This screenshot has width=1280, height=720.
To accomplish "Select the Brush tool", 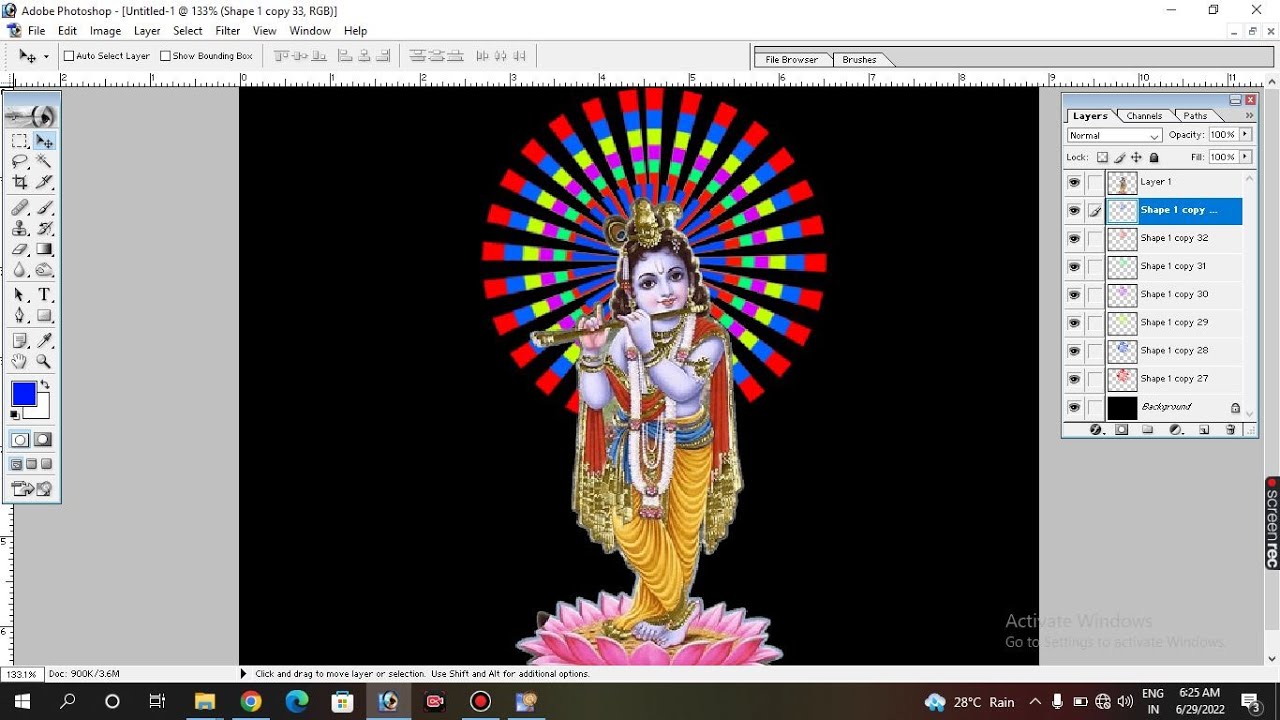I will 44,208.
